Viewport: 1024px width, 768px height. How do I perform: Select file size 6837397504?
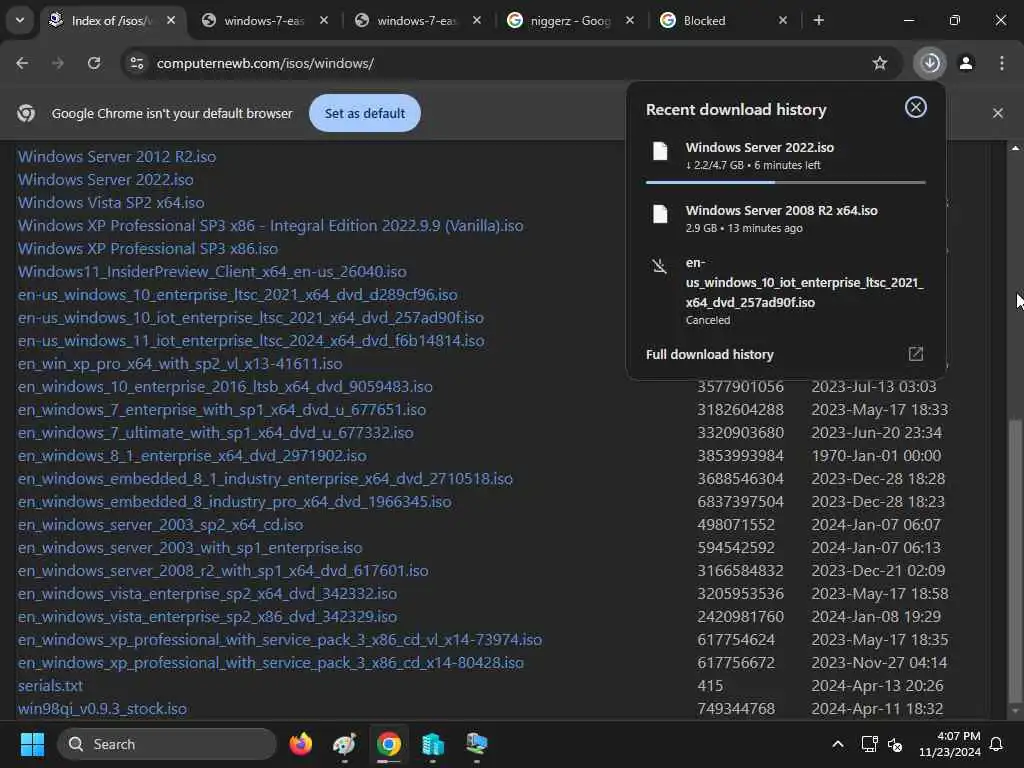click(740, 502)
